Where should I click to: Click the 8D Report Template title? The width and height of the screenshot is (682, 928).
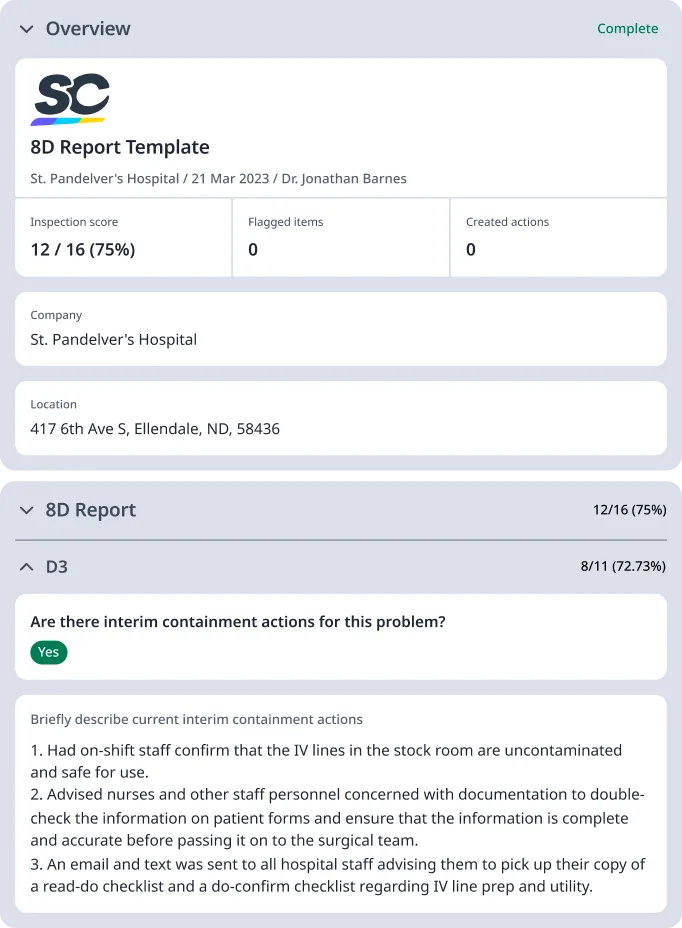[119, 147]
